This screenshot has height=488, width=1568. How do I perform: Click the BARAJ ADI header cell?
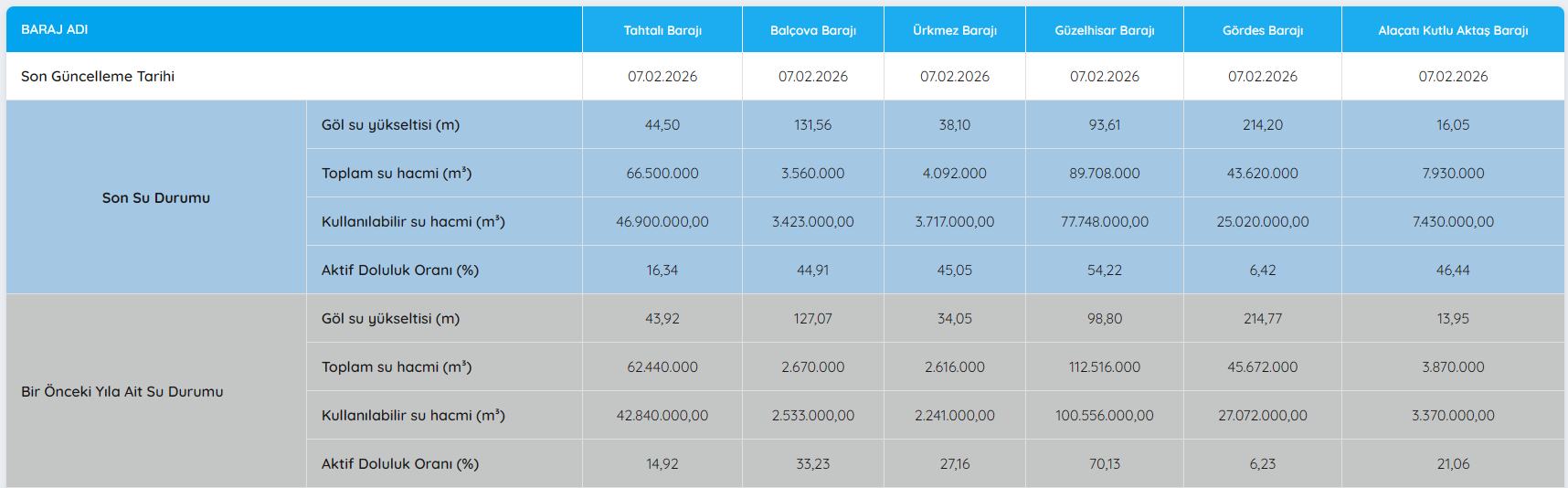[55, 29]
